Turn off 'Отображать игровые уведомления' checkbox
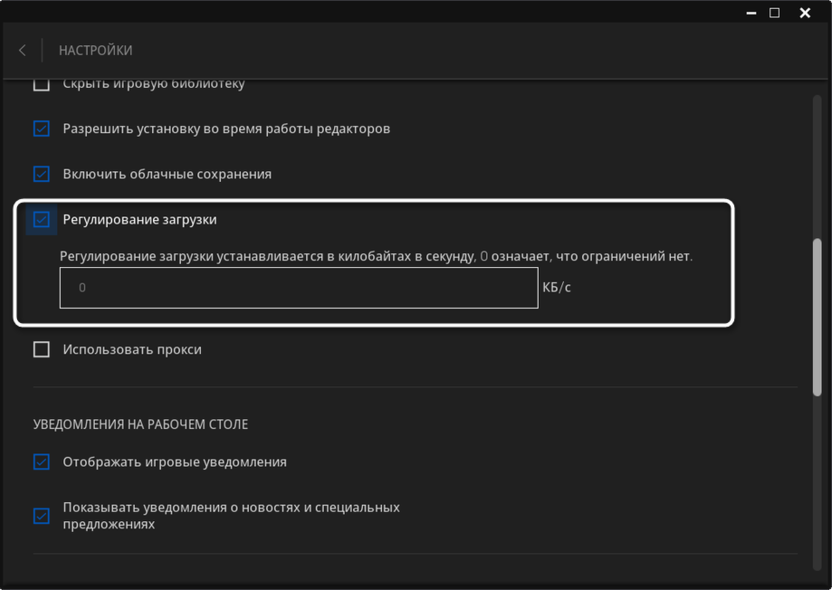This screenshot has height=590, width=832. point(42,462)
